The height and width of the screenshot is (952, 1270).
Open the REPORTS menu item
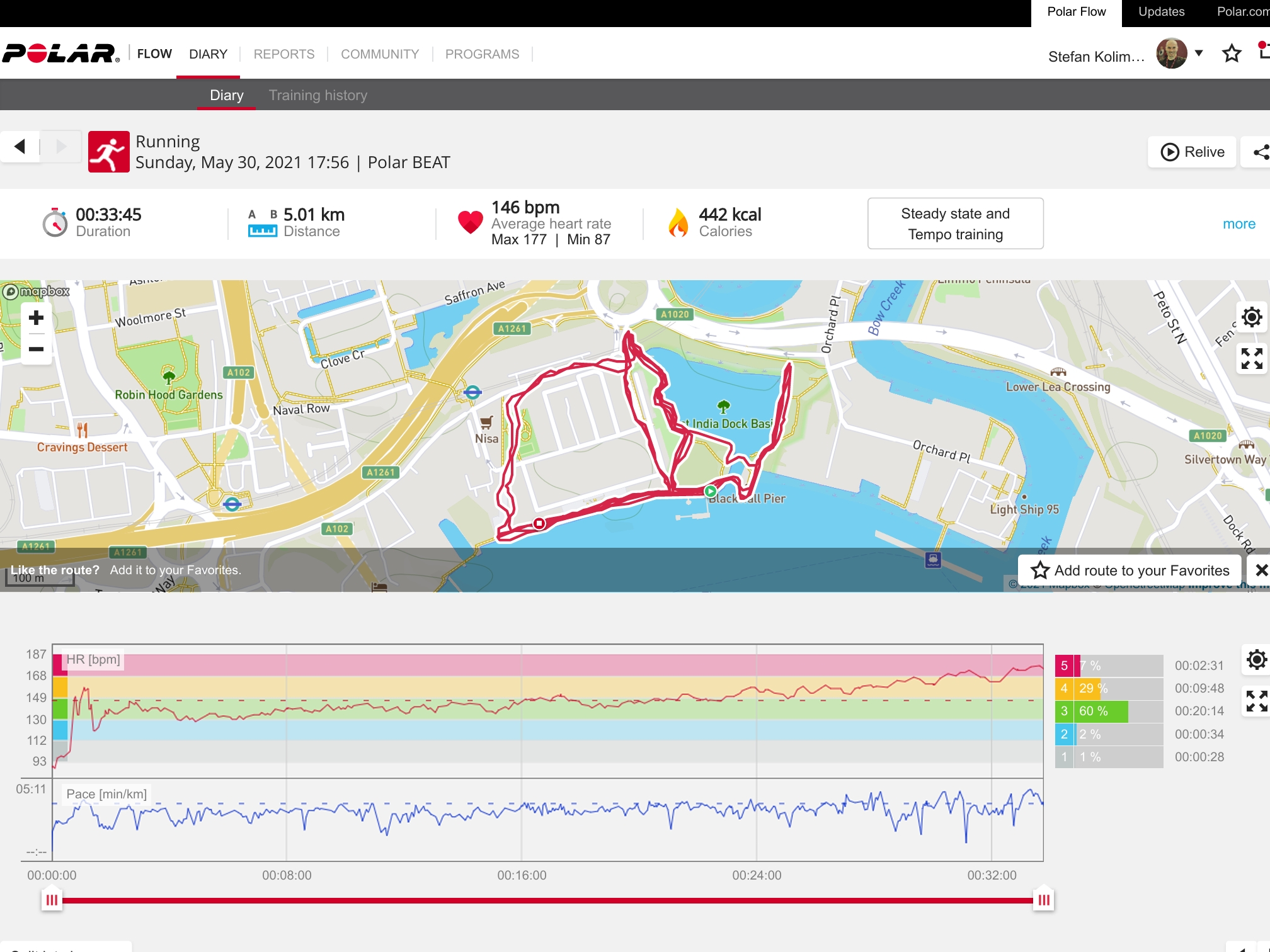tap(284, 54)
